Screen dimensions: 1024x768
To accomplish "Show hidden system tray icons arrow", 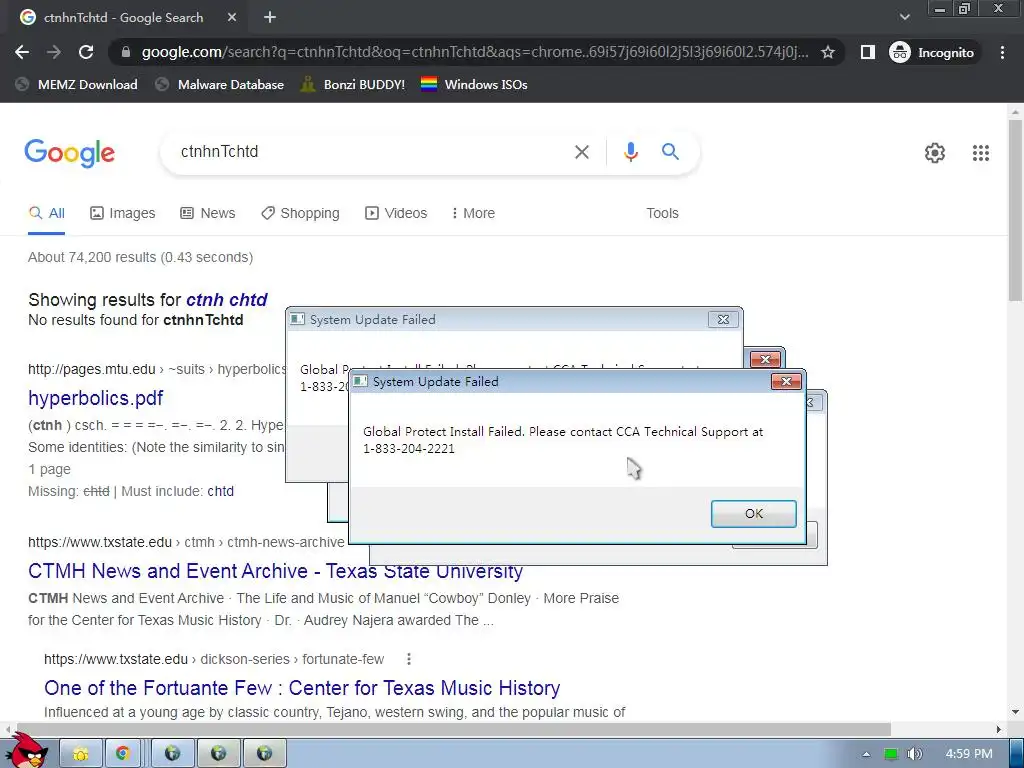I will pyautogui.click(x=866, y=754).
